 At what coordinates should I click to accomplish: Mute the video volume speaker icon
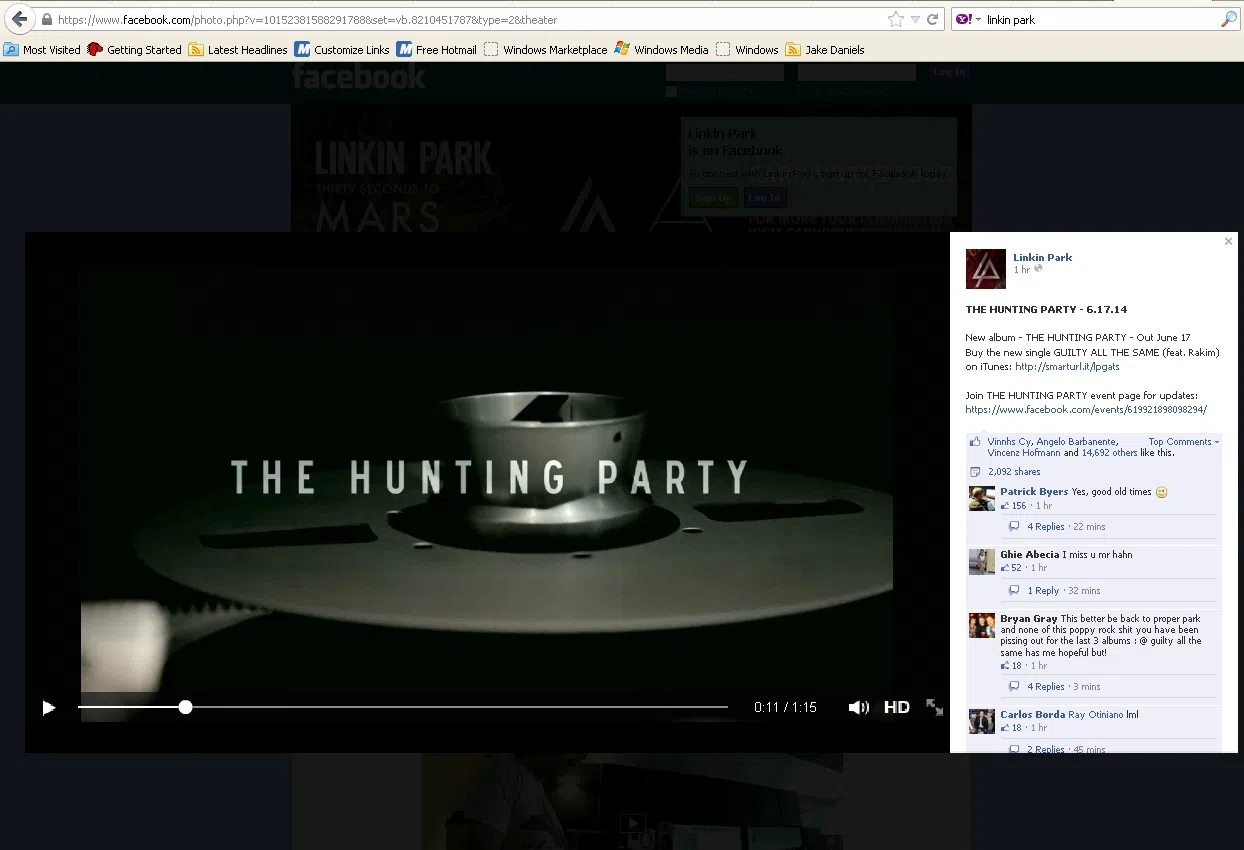click(858, 707)
